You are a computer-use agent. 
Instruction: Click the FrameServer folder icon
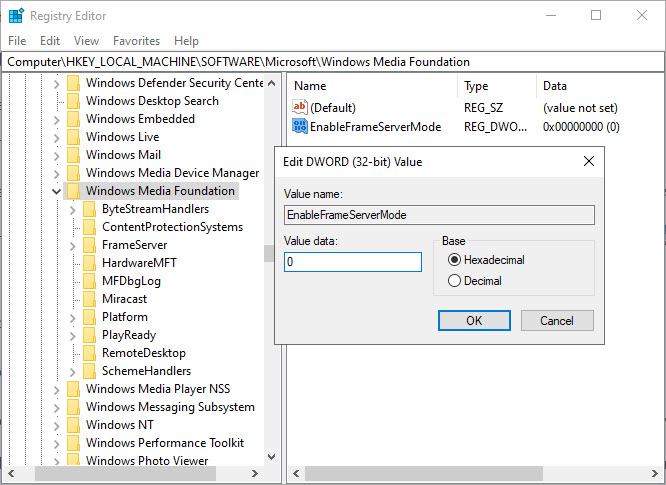point(89,245)
